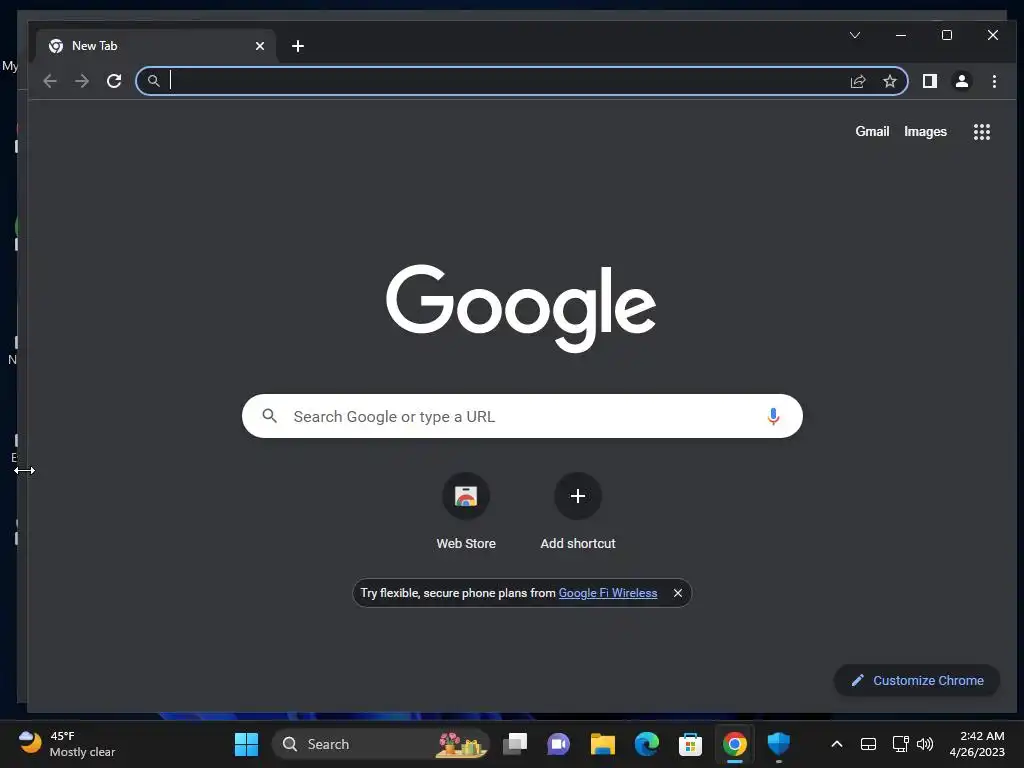Viewport: 1024px width, 768px height.
Task: Click the taskbar Search box
Action: 381,744
